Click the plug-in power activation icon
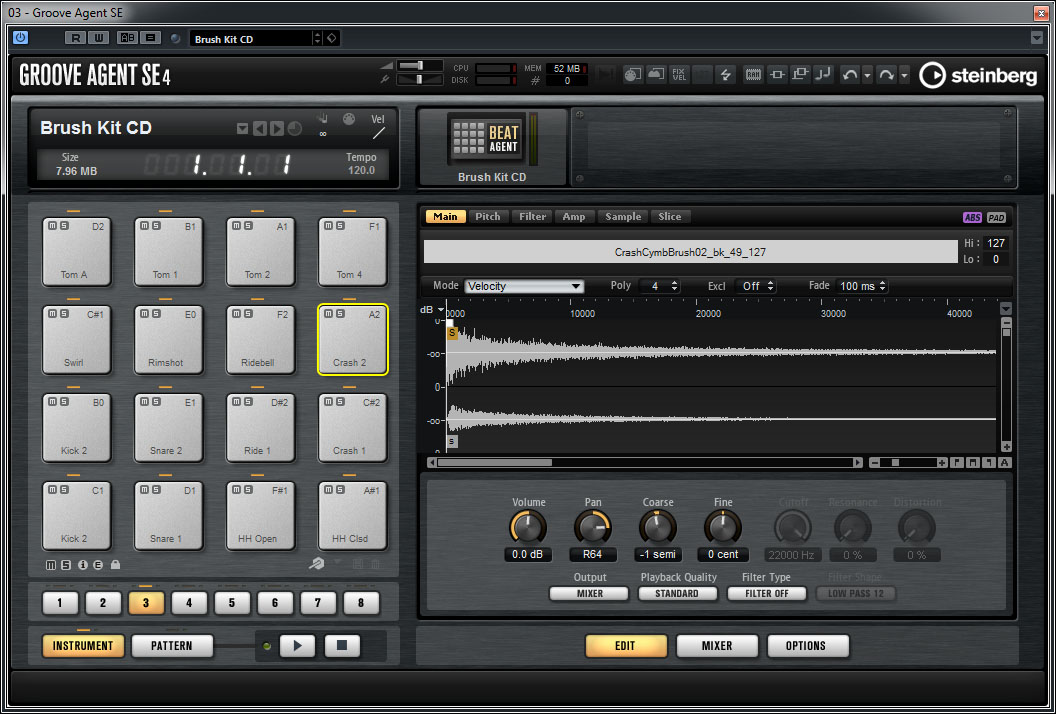Viewport: 1056px width, 714px height. pyautogui.click(x=21, y=38)
